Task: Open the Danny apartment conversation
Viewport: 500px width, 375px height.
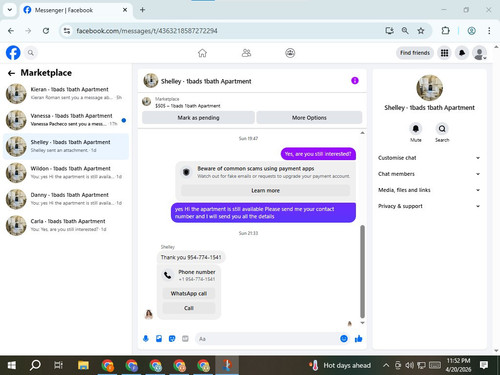Action: coord(66,199)
